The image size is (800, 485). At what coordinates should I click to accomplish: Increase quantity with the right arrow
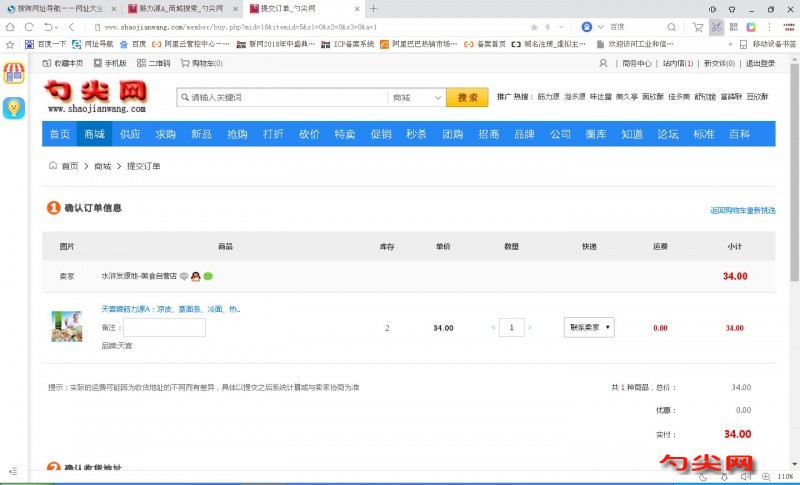pyautogui.click(x=532, y=328)
